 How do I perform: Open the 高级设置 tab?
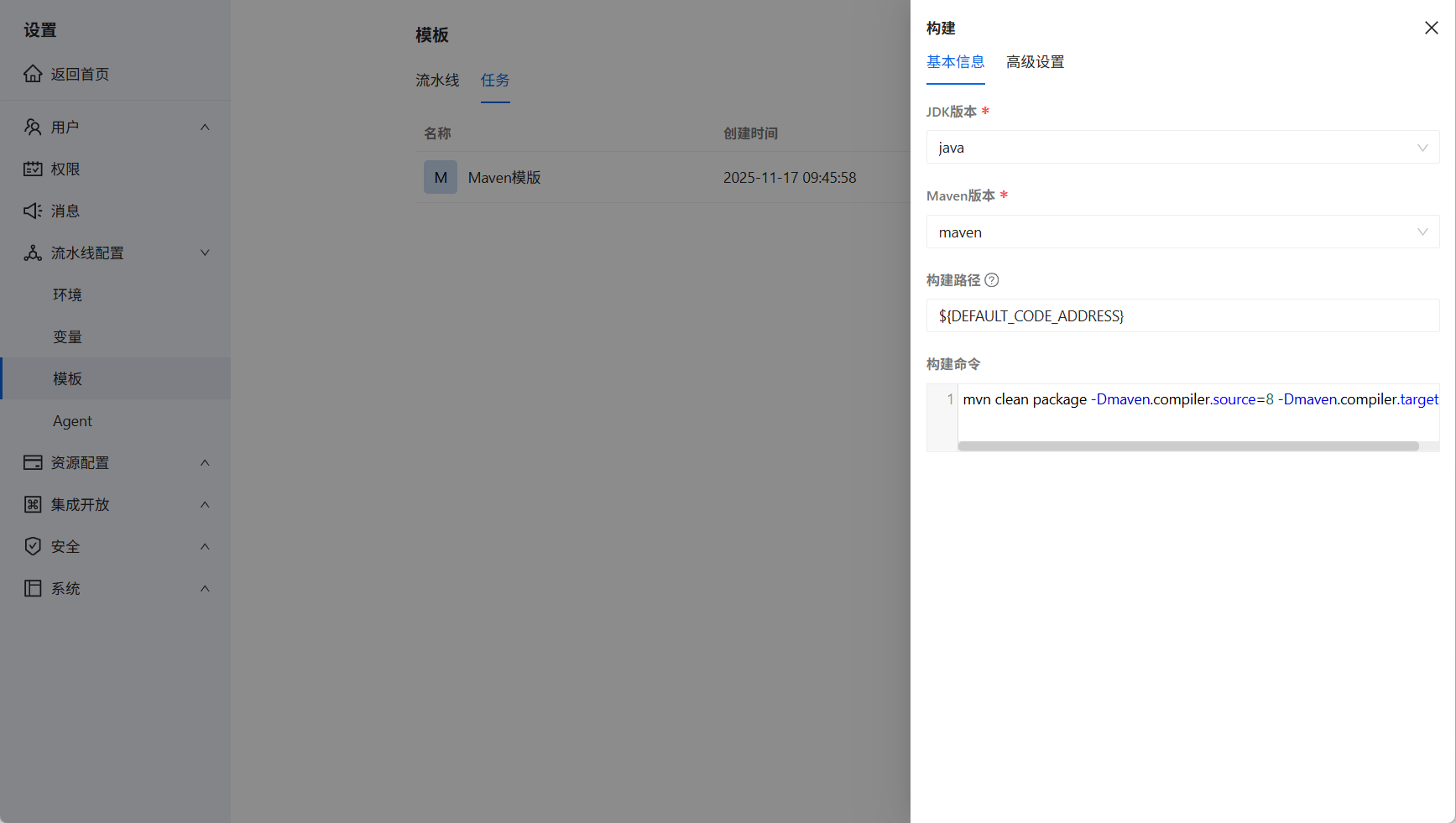click(x=1036, y=61)
